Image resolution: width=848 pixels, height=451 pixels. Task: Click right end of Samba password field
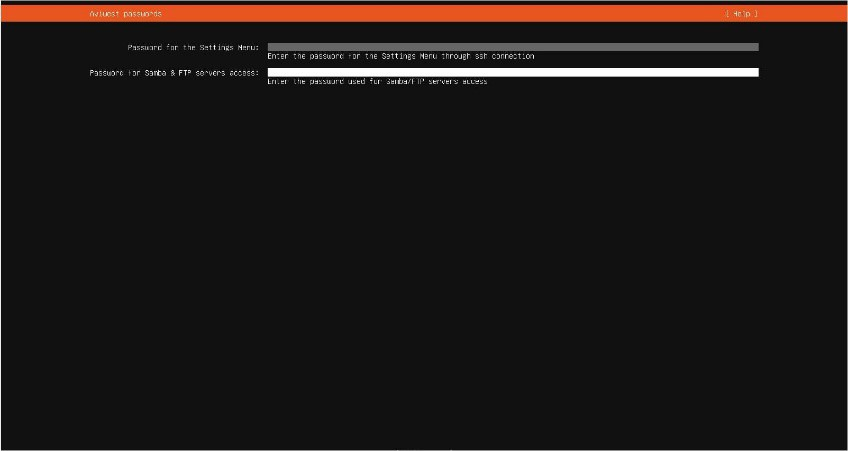click(x=752, y=72)
